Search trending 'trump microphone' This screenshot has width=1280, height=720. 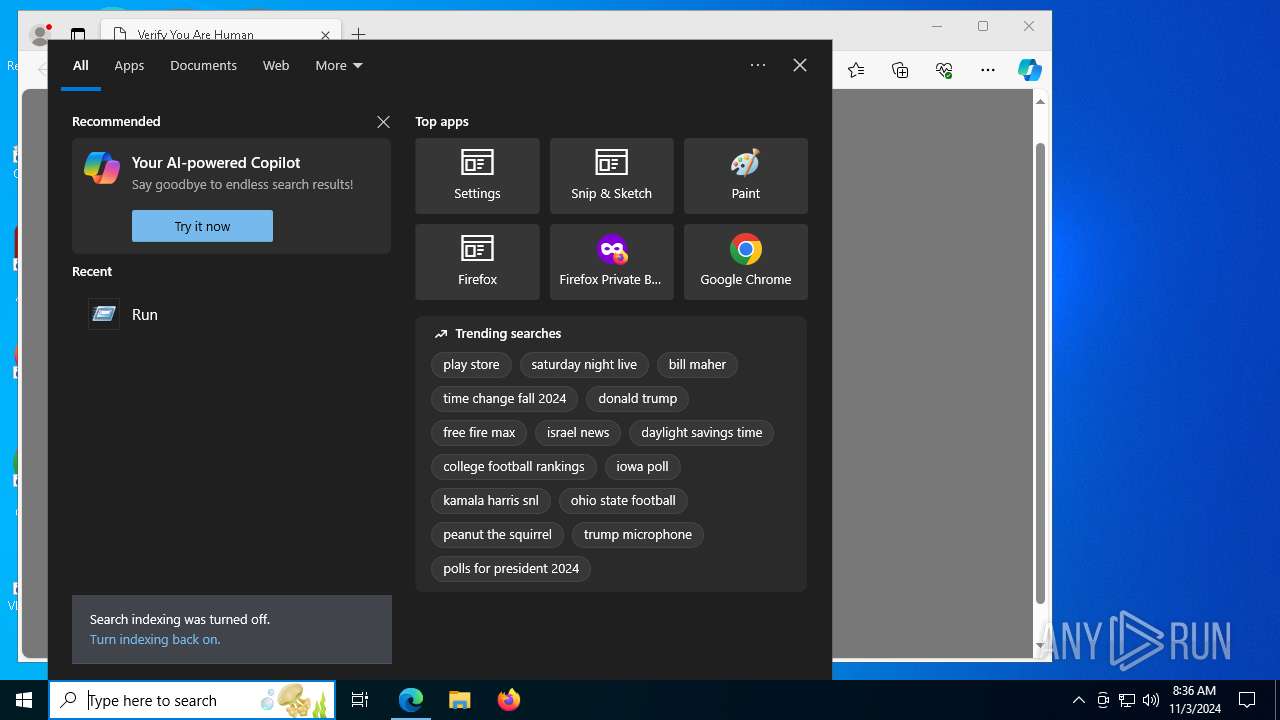pyautogui.click(x=637, y=535)
